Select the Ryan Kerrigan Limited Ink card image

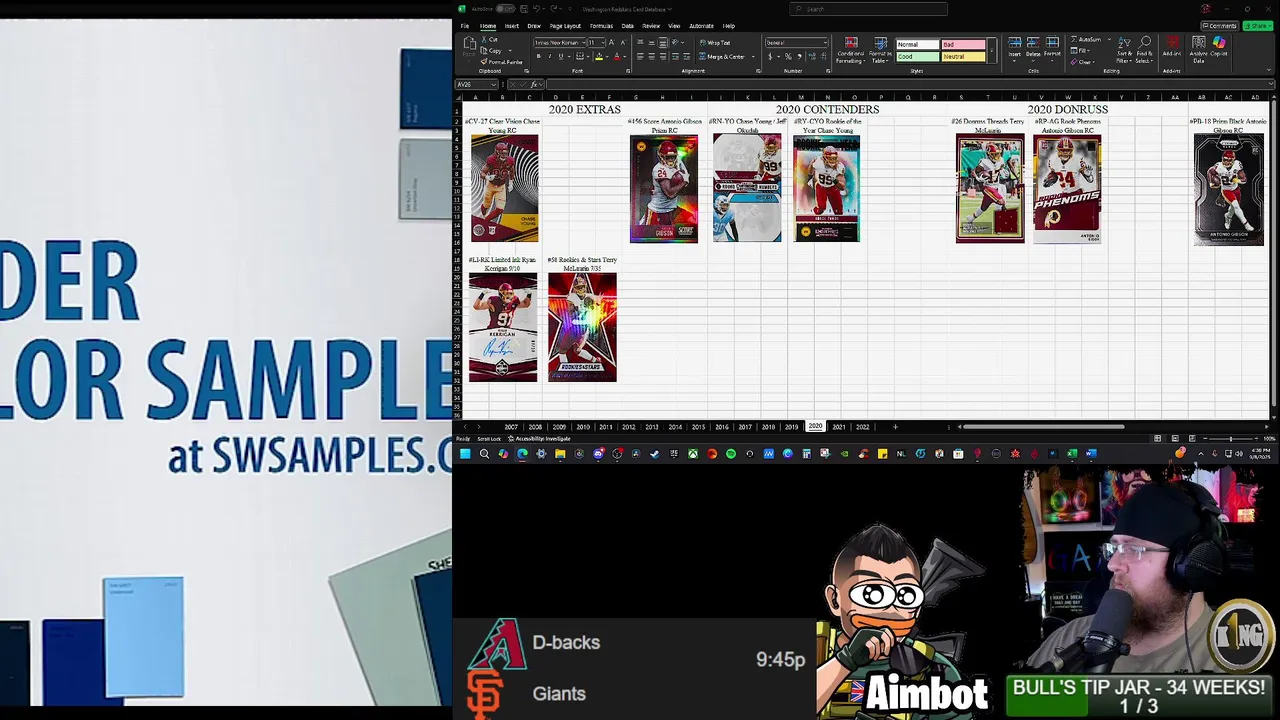[x=503, y=327]
